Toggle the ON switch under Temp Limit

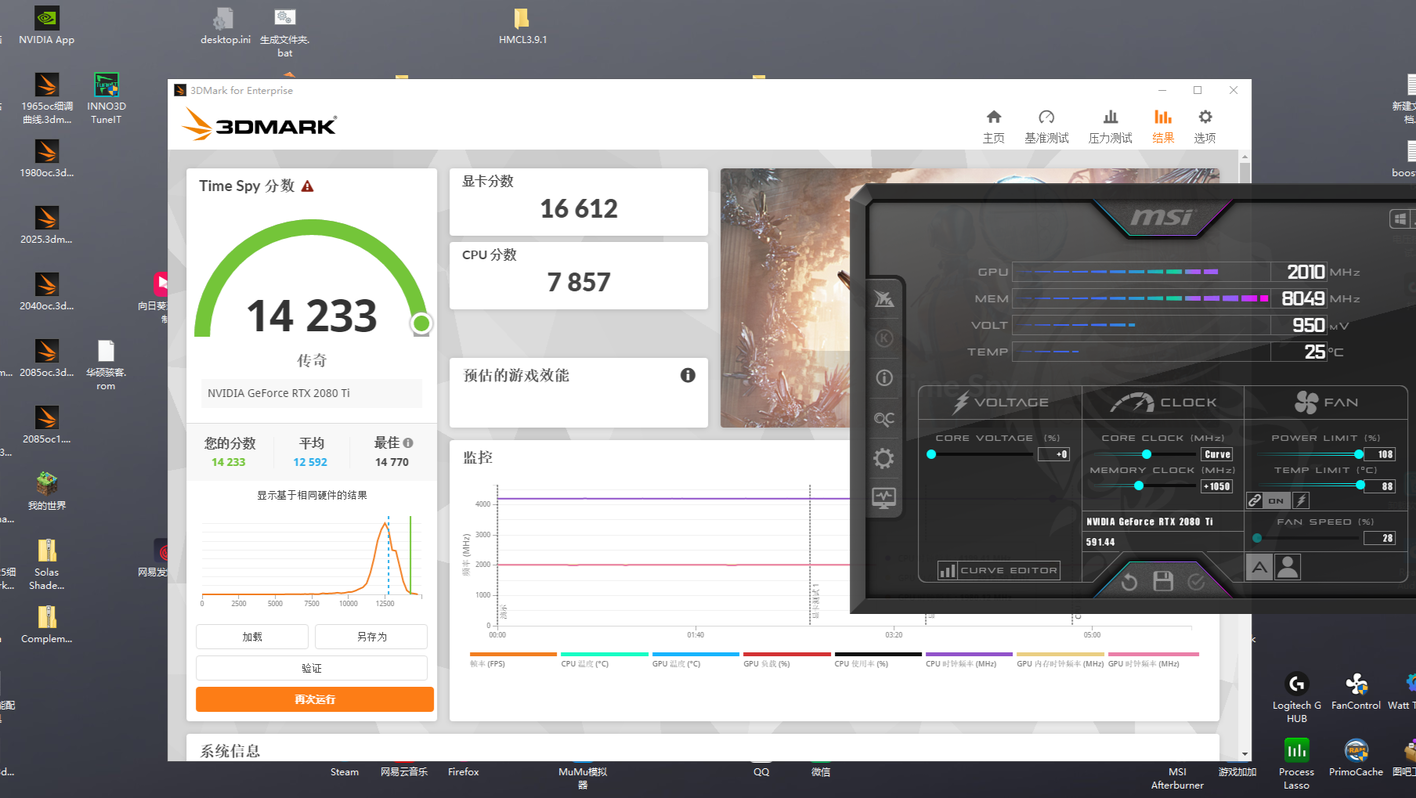[x=1277, y=500]
